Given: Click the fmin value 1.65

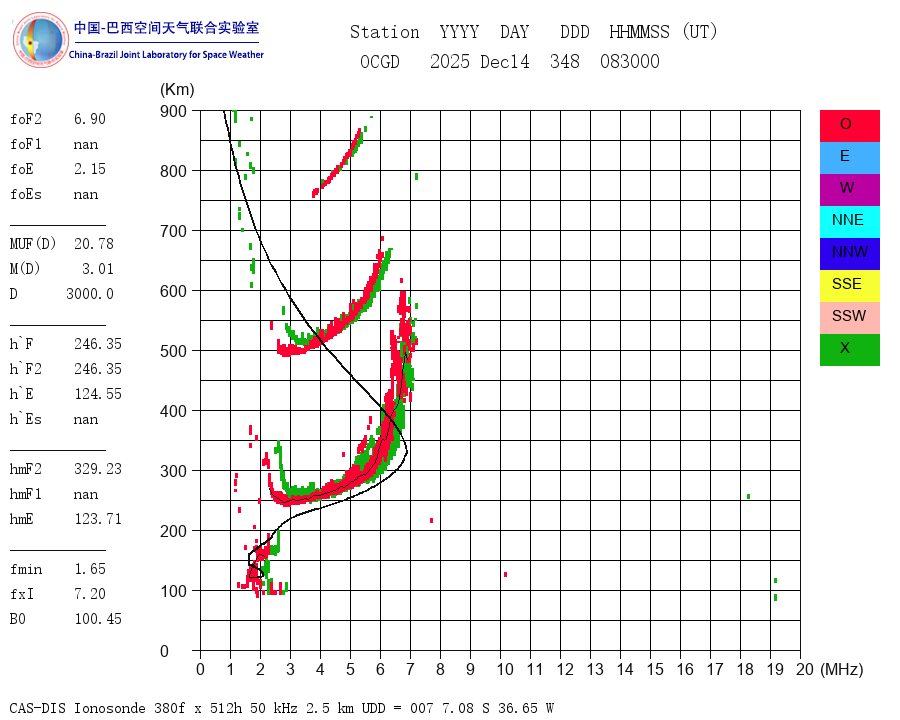Looking at the screenshot, I should click(90, 569).
